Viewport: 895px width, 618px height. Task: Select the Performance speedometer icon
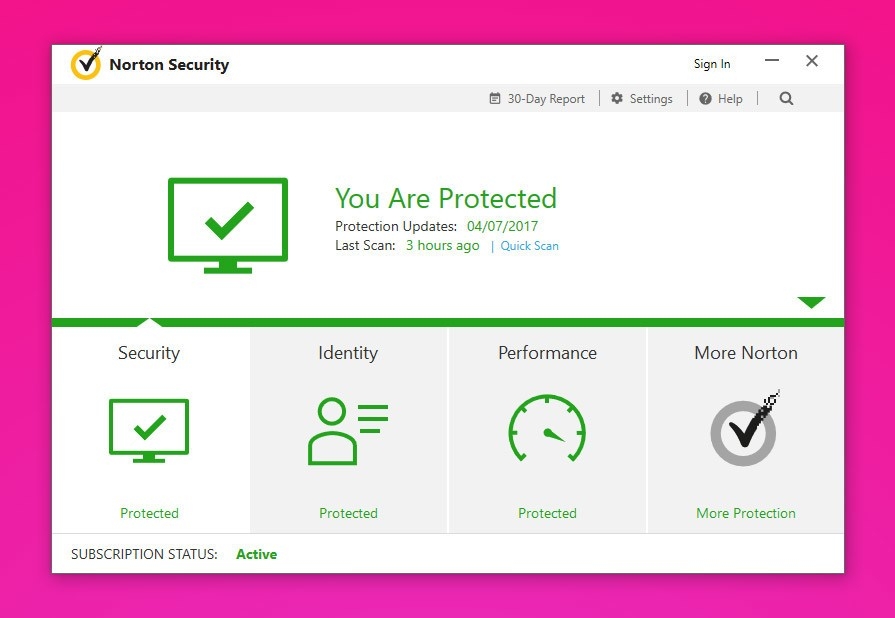pos(547,430)
